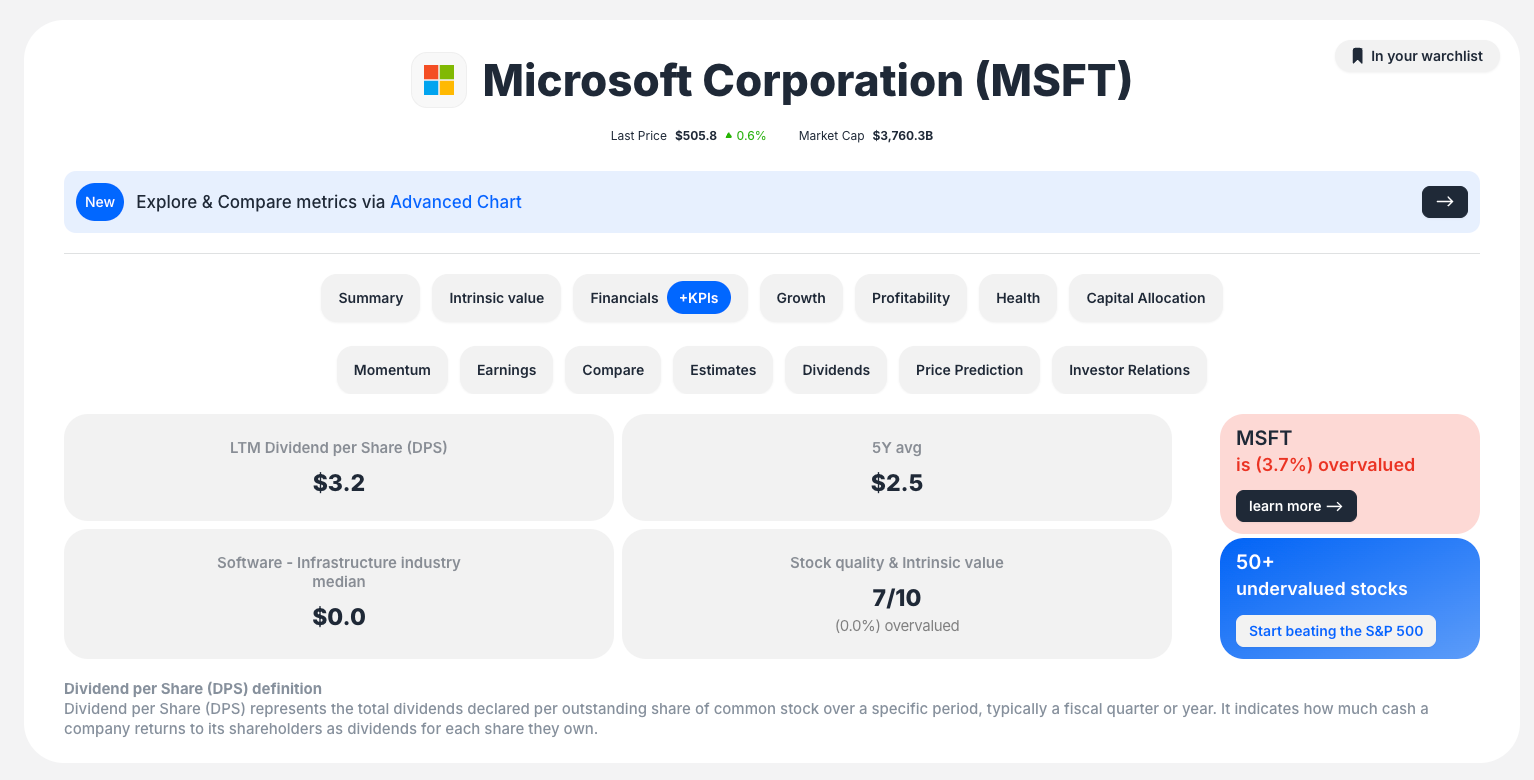
Task: Go to Investor Relations tab
Action: click(1129, 370)
